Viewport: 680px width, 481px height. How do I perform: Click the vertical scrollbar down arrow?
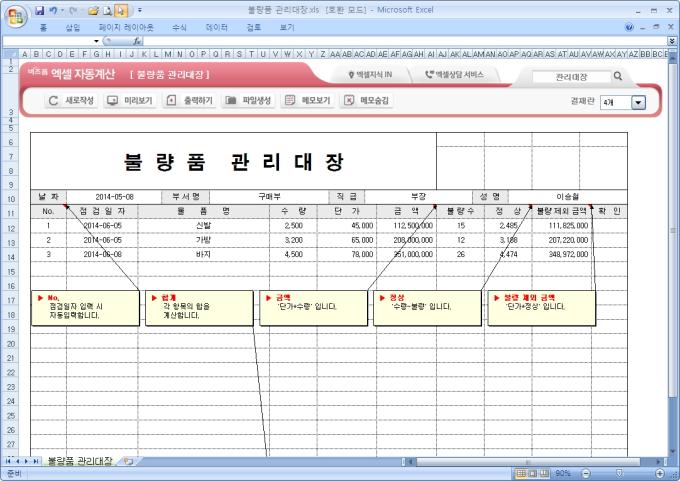point(673,452)
